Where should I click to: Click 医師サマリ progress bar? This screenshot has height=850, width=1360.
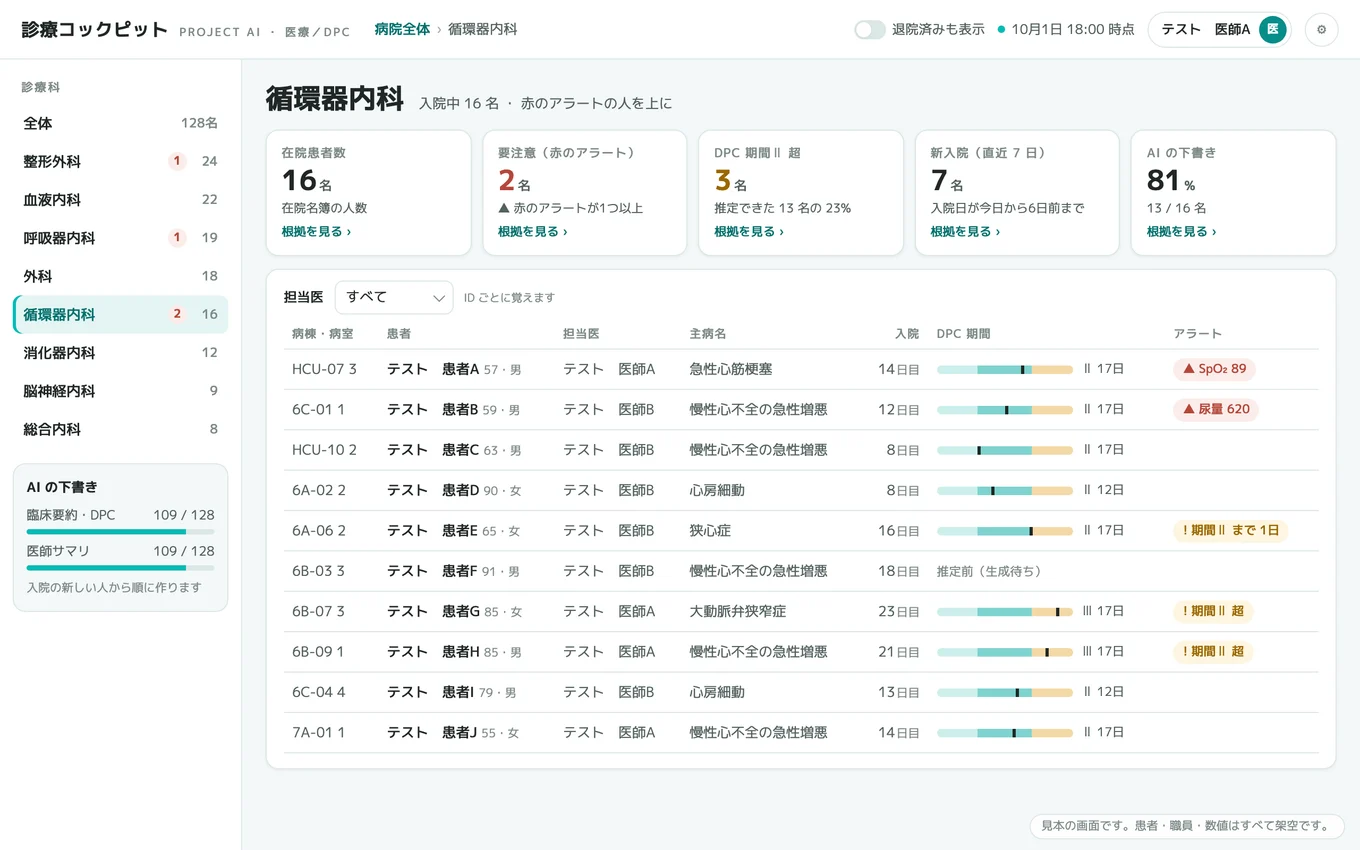click(120, 568)
